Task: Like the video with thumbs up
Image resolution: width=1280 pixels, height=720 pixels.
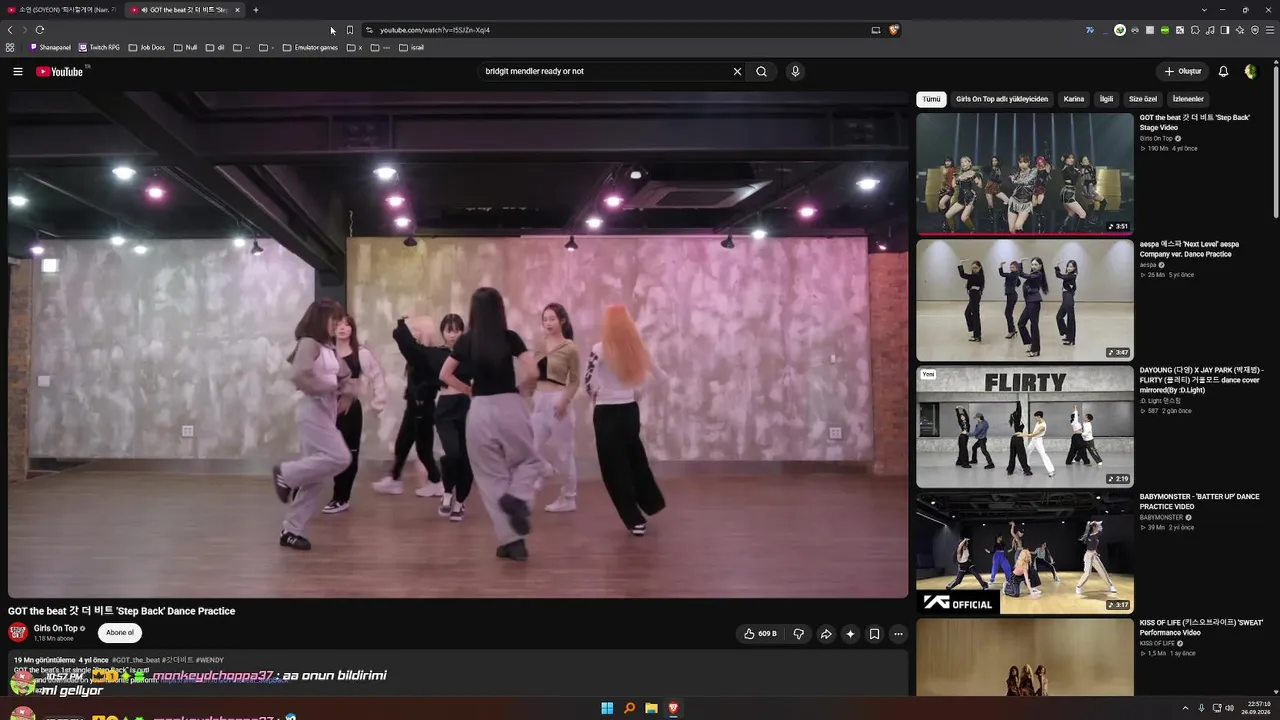Action: tap(759, 633)
